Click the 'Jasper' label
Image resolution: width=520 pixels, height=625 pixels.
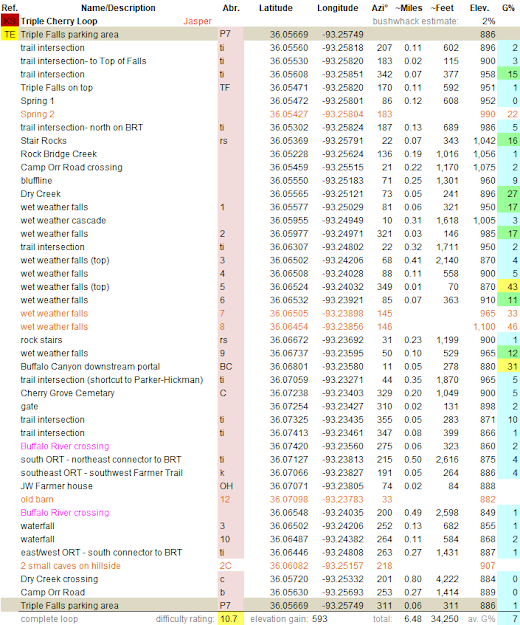point(197,21)
